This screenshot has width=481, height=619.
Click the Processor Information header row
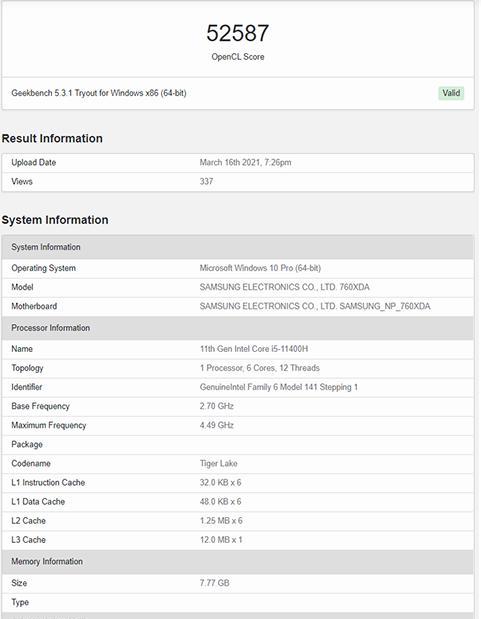pyautogui.click(x=237, y=328)
